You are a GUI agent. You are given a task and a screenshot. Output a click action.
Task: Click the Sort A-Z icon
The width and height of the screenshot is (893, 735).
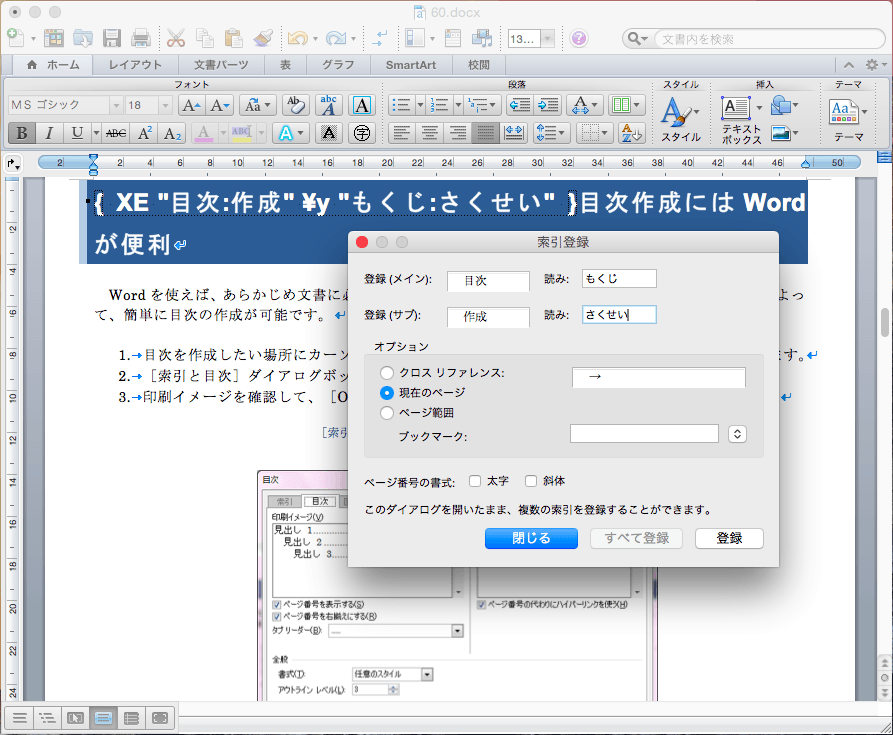click(x=632, y=133)
